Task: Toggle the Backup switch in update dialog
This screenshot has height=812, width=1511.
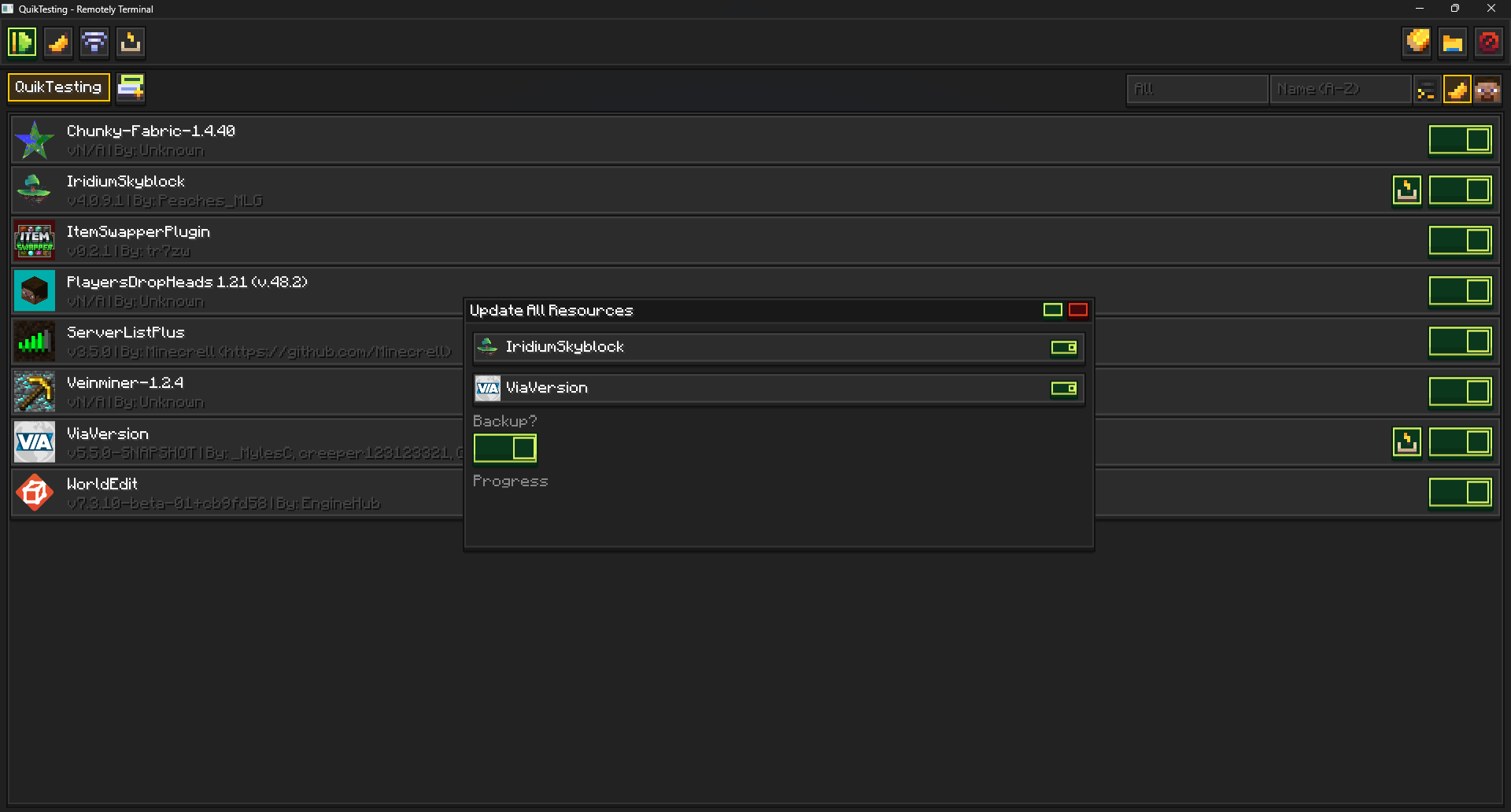Action: (505, 448)
